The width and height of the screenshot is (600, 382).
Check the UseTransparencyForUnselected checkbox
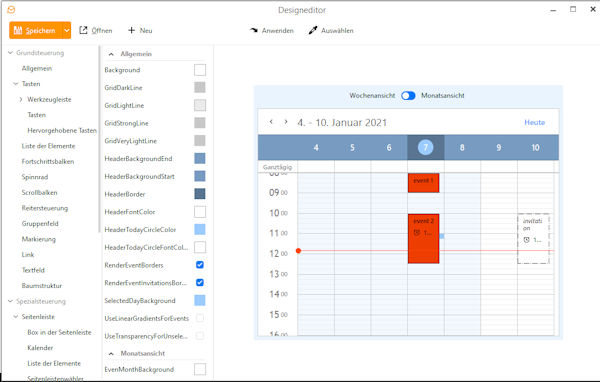coord(200,336)
